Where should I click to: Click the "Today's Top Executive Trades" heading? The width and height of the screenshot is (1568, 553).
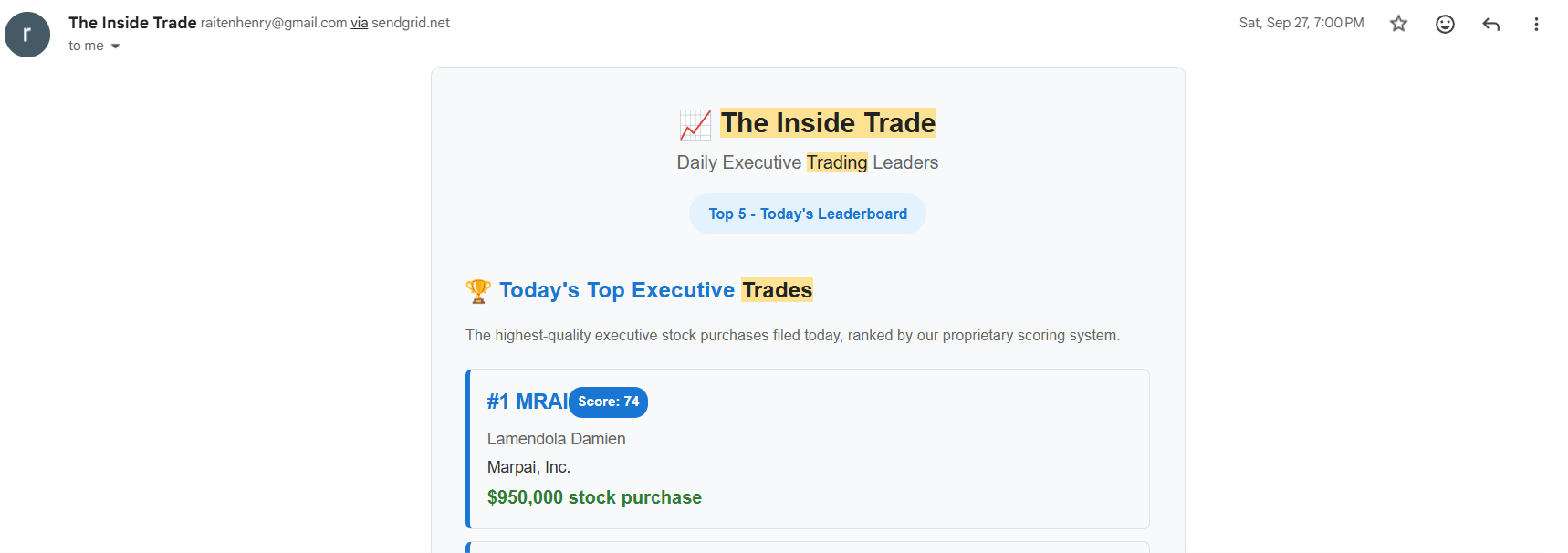point(655,290)
